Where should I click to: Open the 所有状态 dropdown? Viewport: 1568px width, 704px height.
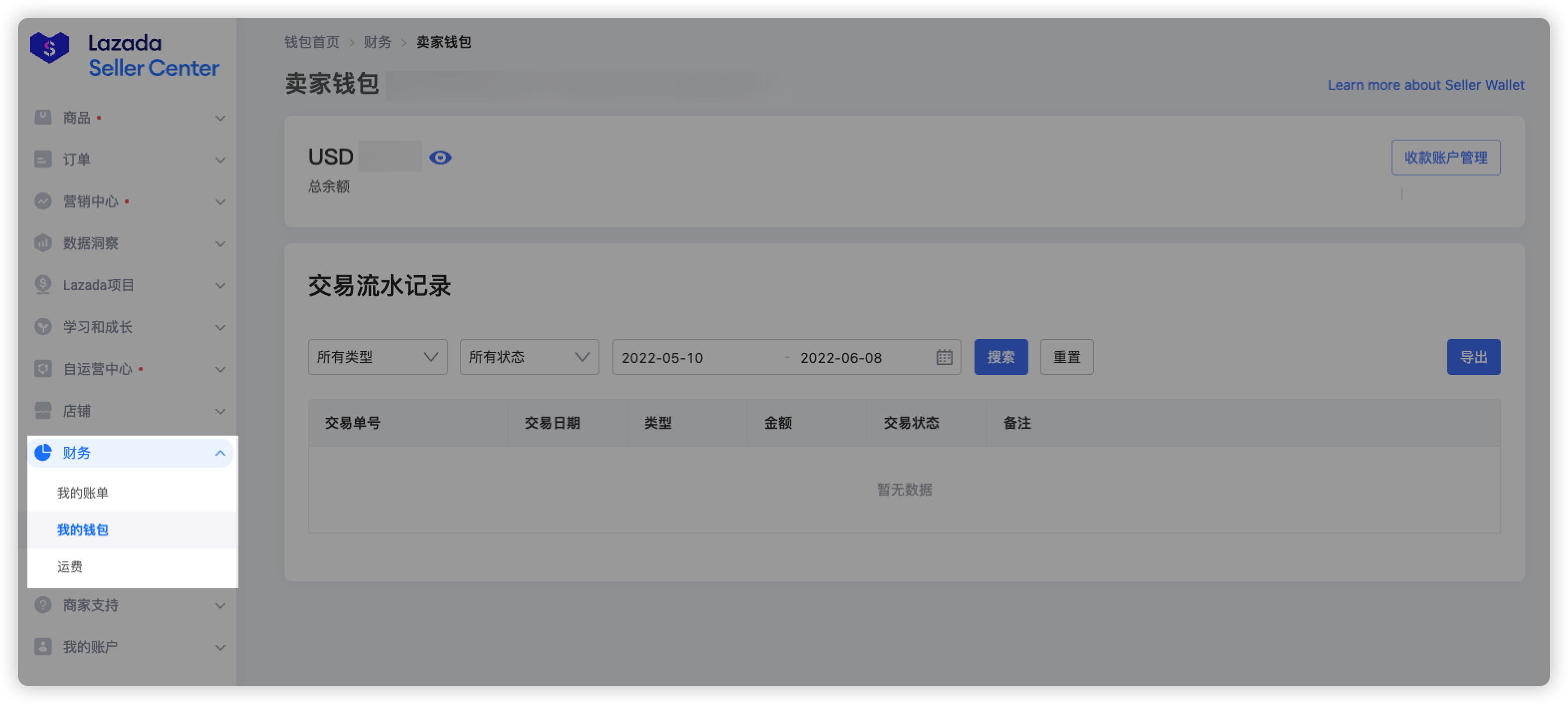pos(529,357)
